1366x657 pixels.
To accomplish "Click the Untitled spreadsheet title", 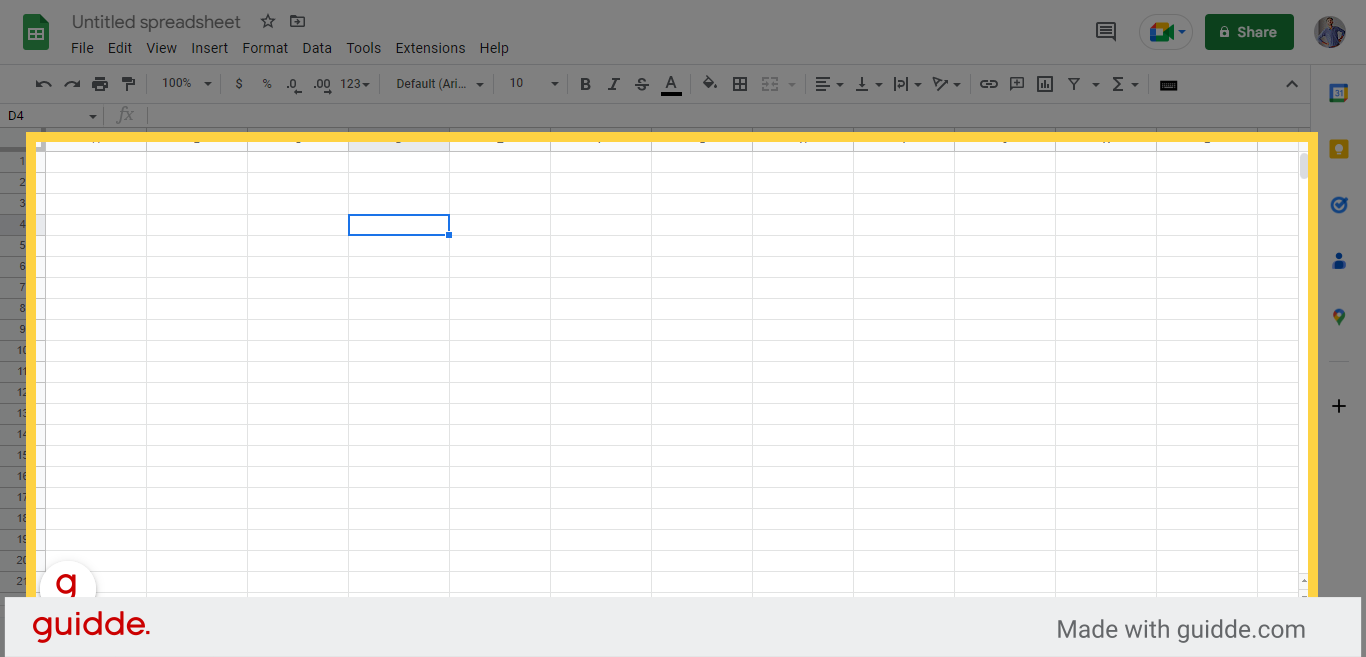I will point(156,22).
